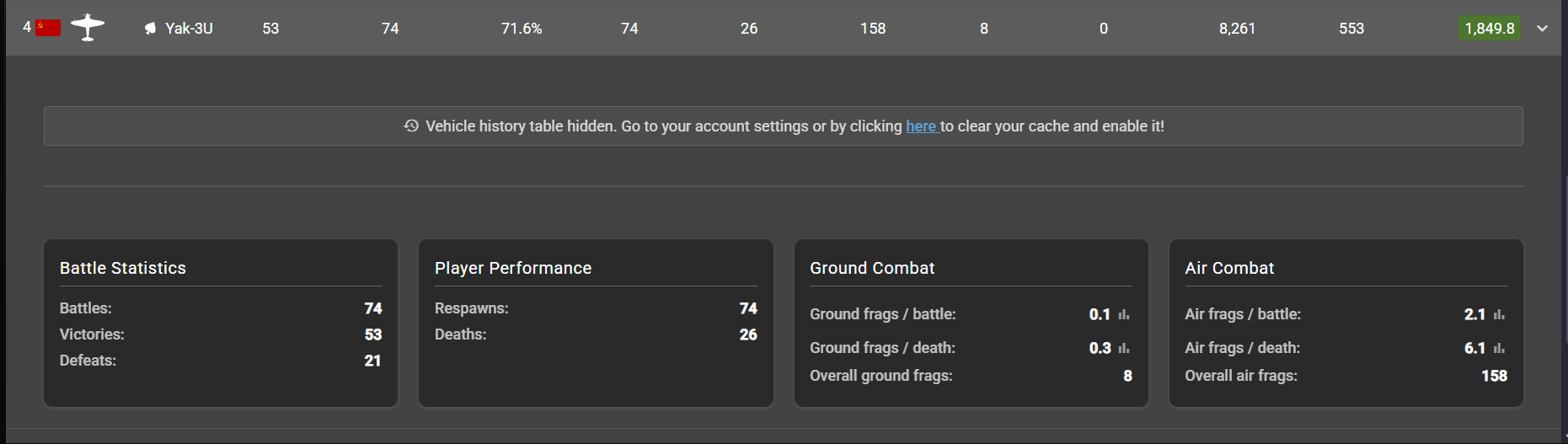
Task: Collapse the Yak-3U row with the chevron
Action: pyautogui.click(x=1542, y=29)
